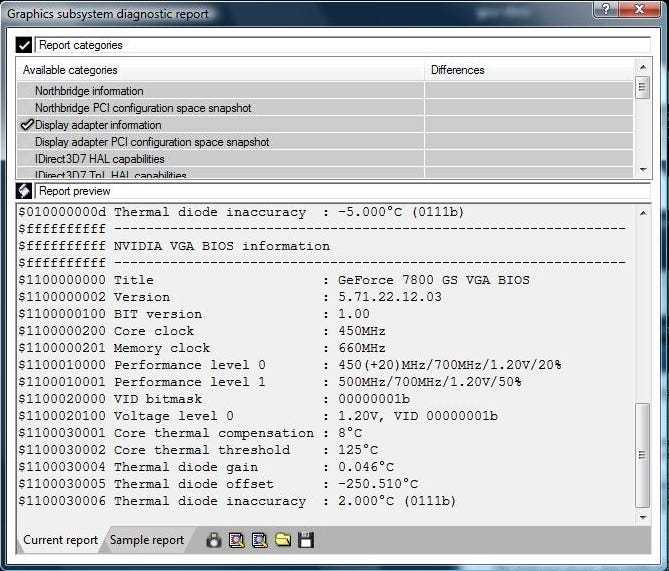
Task: Open a report with the yellow folder icon
Action: pos(283,540)
